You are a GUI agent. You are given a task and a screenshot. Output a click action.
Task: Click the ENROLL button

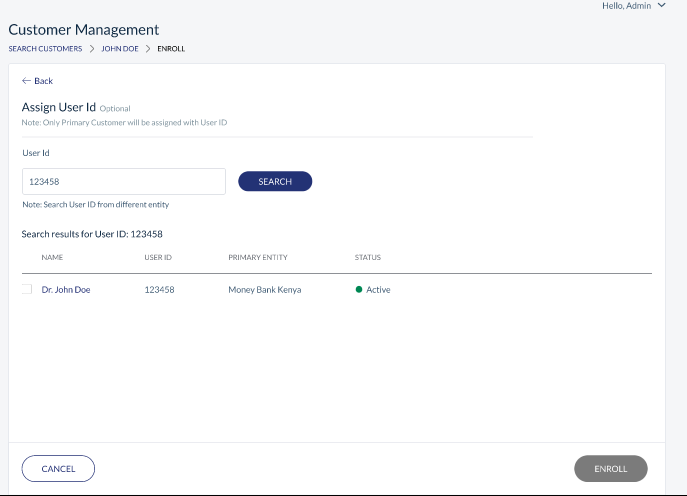pyautogui.click(x=611, y=469)
